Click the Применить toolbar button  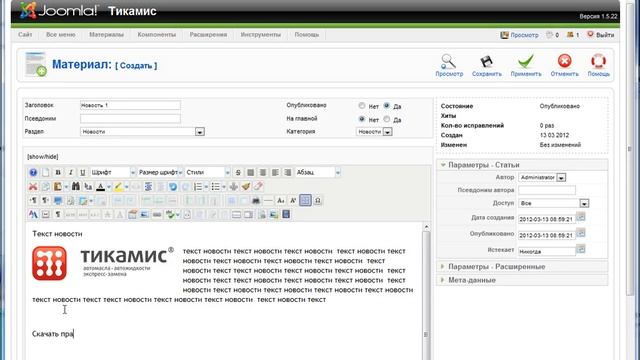click(x=526, y=65)
